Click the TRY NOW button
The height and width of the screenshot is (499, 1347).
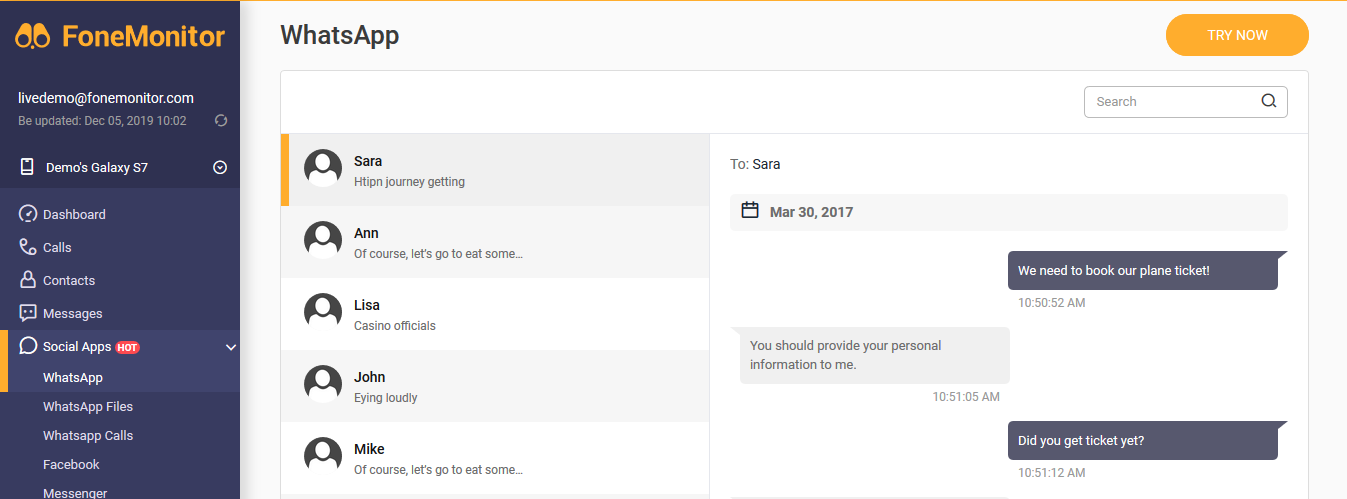pos(1237,35)
